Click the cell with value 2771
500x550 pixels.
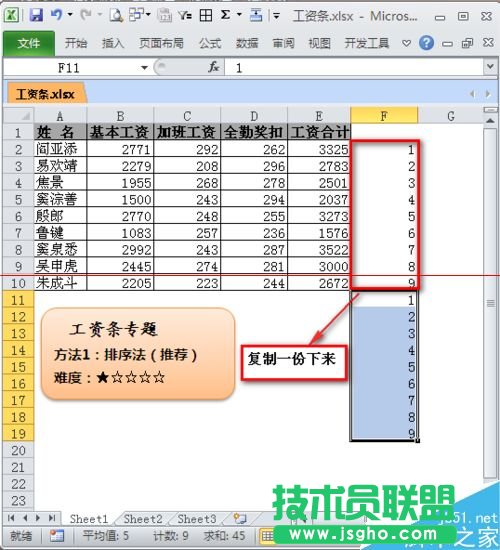point(120,149)
